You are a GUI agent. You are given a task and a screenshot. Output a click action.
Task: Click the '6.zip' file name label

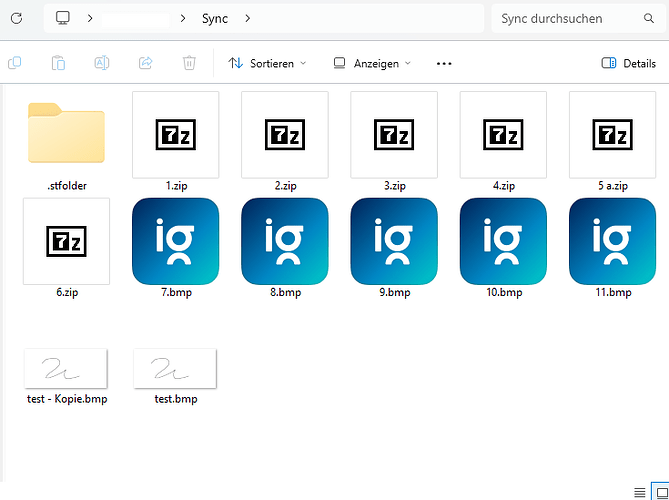pos(67,292)
